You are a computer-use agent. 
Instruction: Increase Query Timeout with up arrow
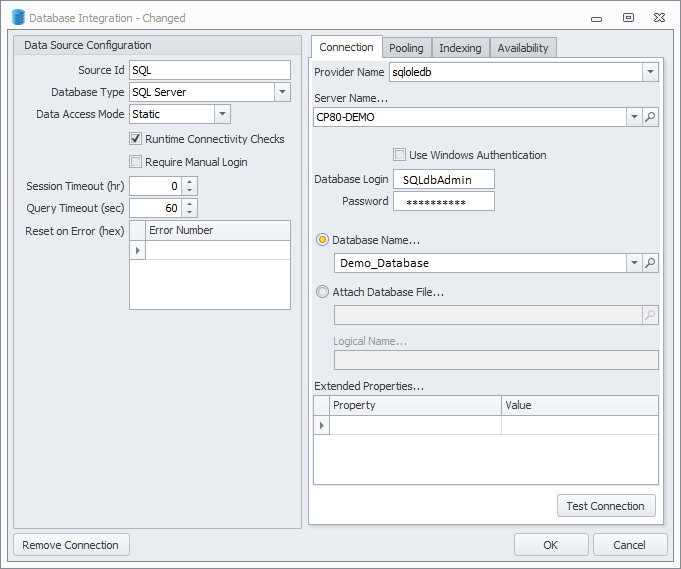pos(189,203)
